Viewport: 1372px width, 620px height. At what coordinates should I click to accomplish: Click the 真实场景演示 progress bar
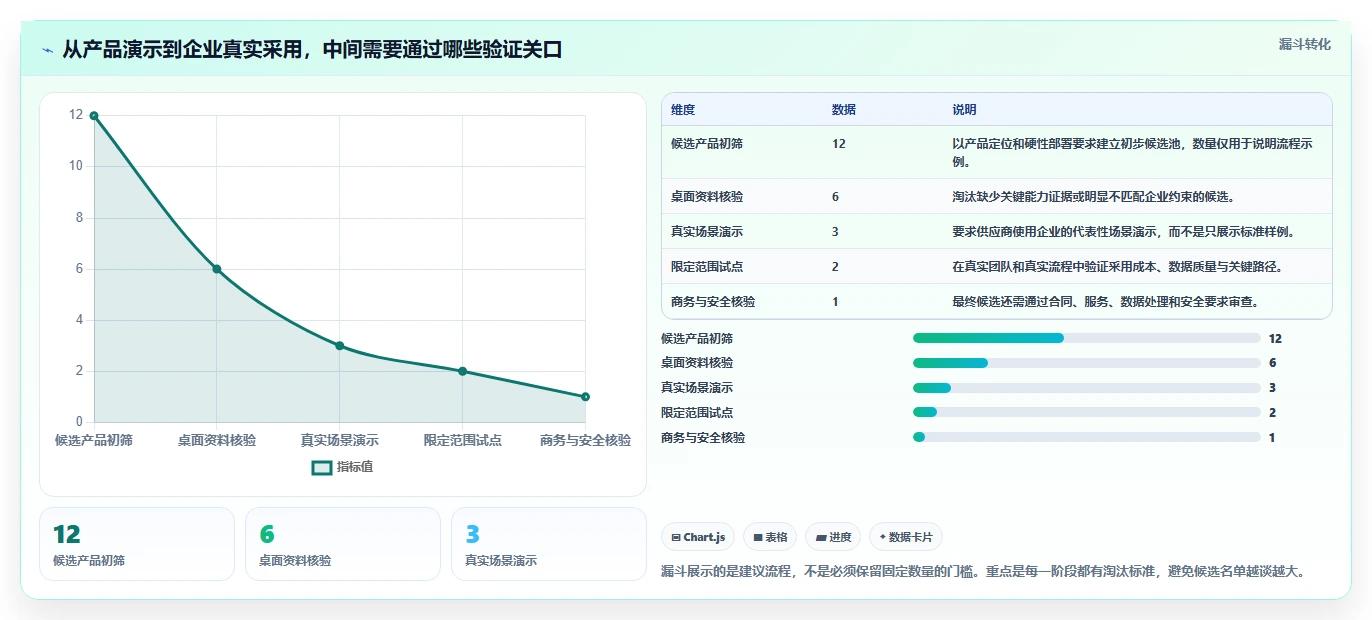pyautogui.click(x=1086, y=388)
